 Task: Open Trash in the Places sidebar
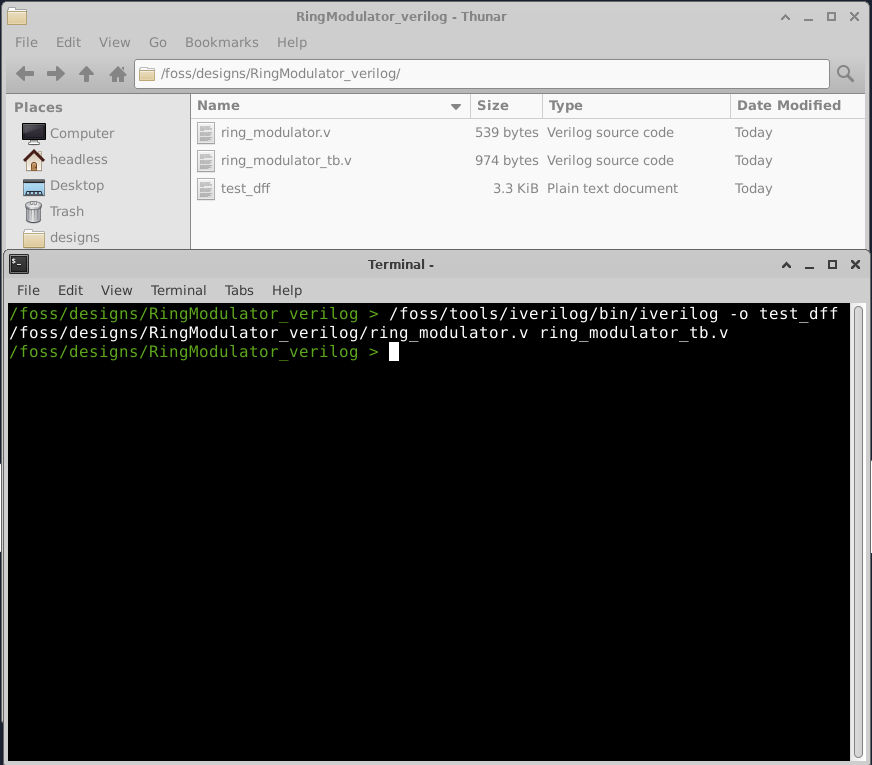[x=66, y=211]
